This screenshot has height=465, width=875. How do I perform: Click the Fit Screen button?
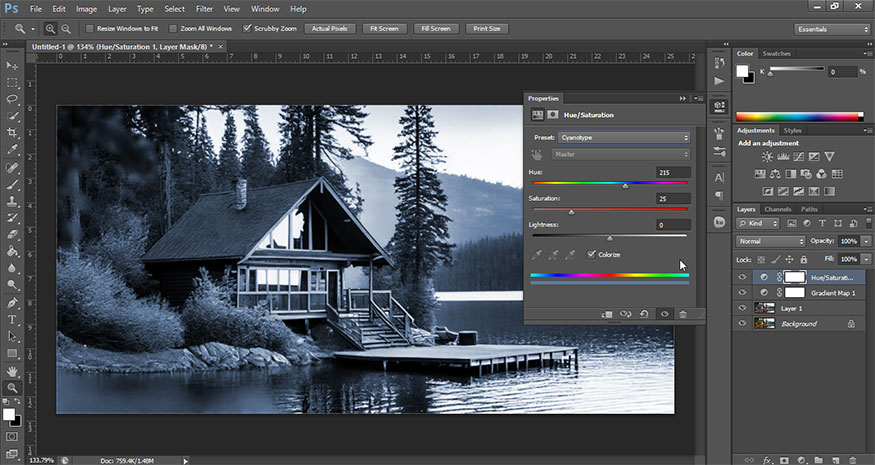[x=385, y=28]
